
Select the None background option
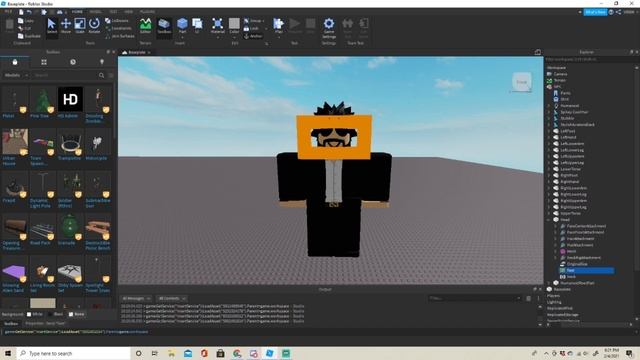pyautogui.click(x=76, y=314)
